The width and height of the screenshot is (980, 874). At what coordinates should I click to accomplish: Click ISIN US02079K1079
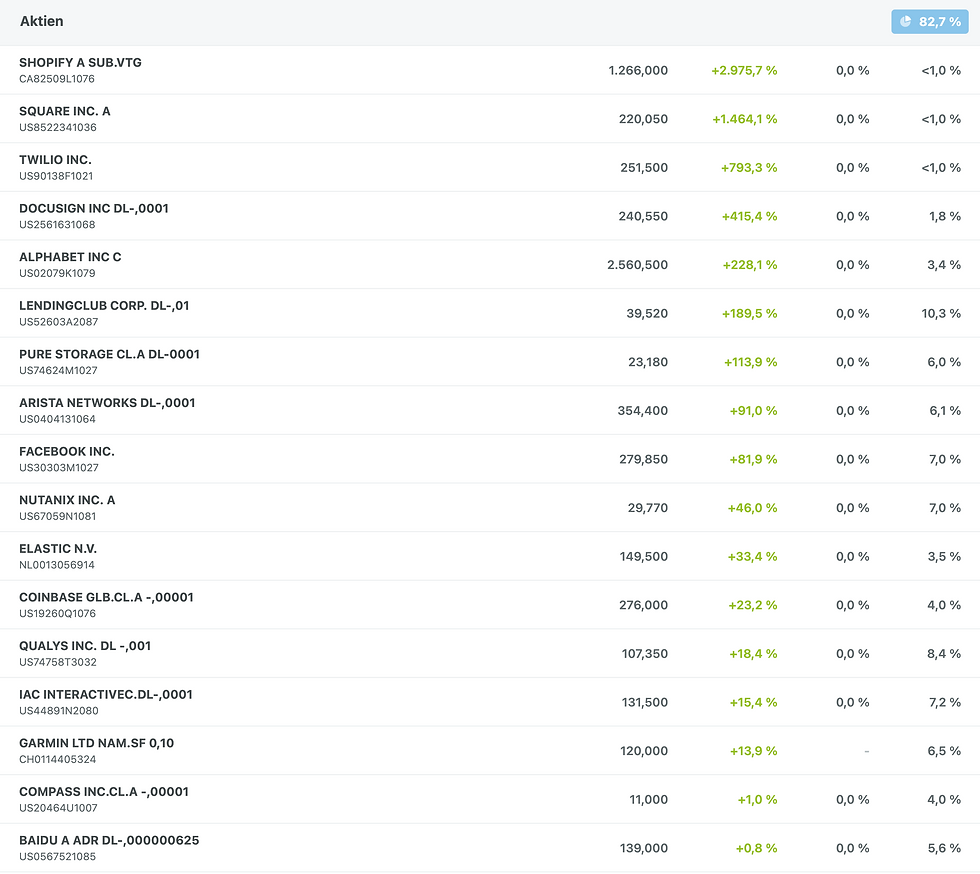click(x=57, y=273)
